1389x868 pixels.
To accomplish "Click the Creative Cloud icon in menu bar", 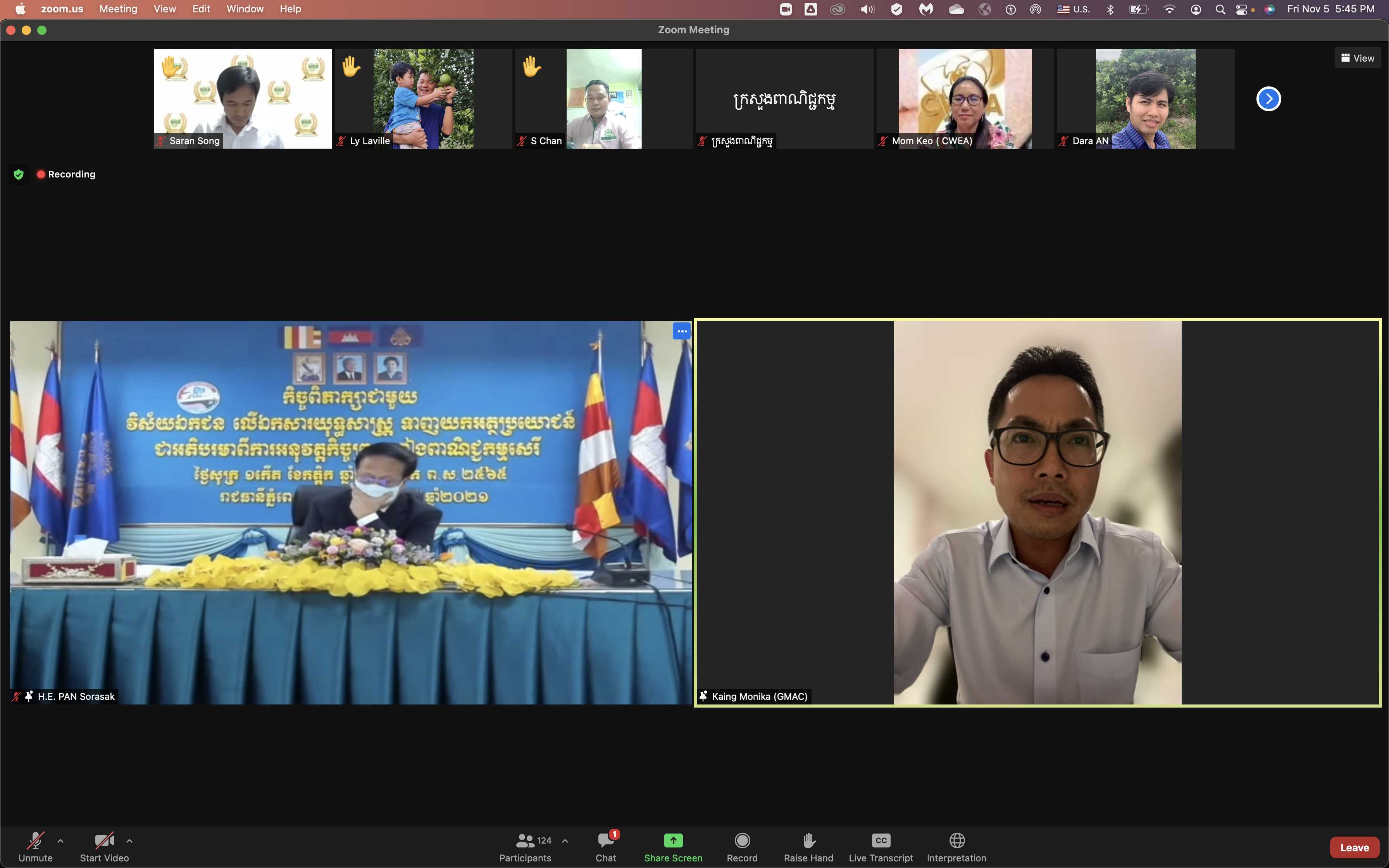I will coord(838,9).
